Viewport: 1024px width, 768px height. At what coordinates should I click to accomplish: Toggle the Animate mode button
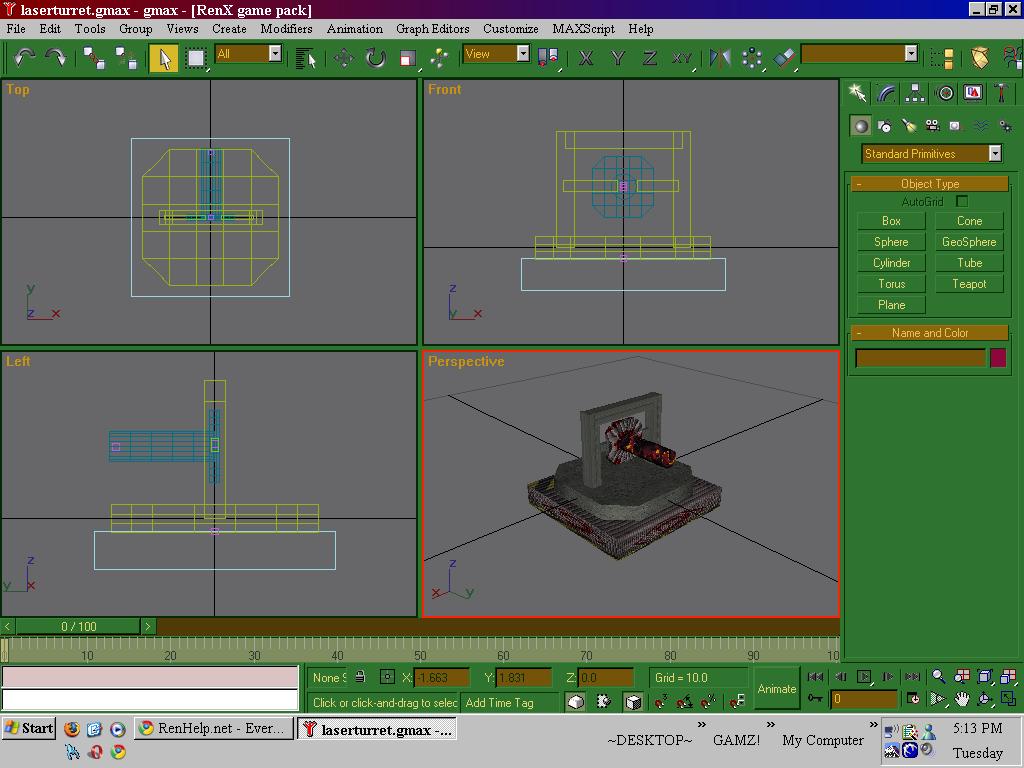[776, 689]
